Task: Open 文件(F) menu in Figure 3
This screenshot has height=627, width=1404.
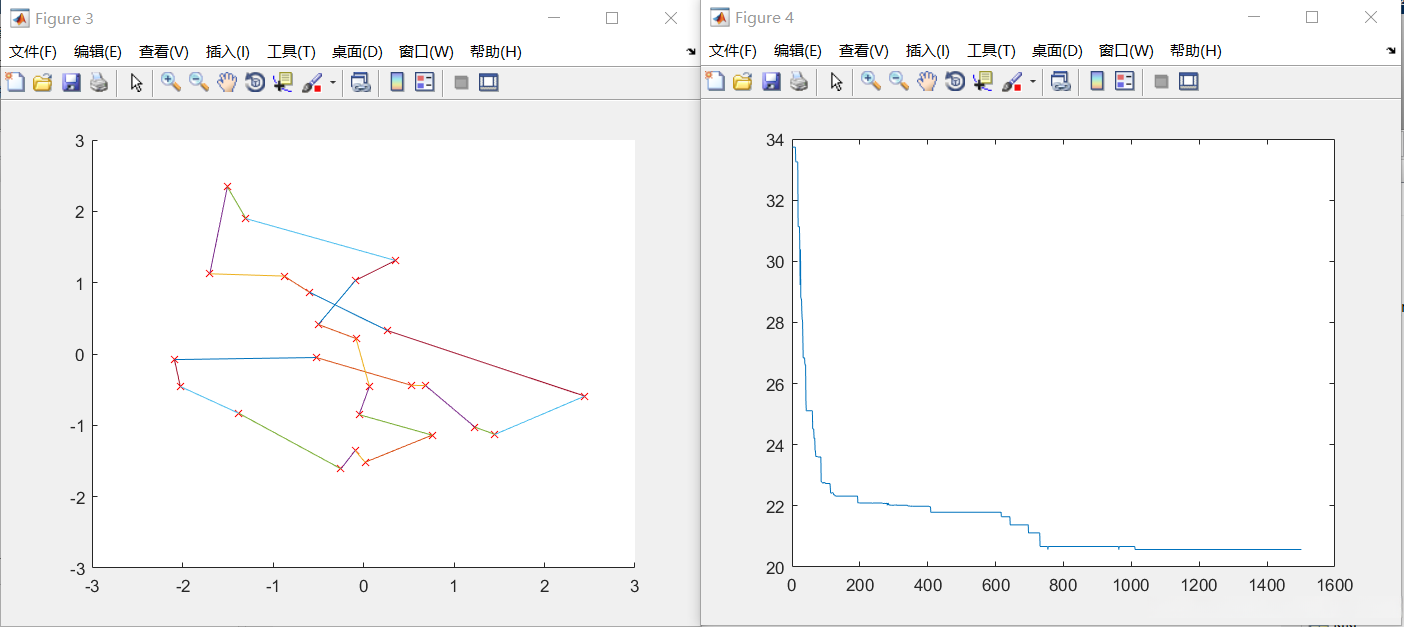Action: click(x=33, y=52)
